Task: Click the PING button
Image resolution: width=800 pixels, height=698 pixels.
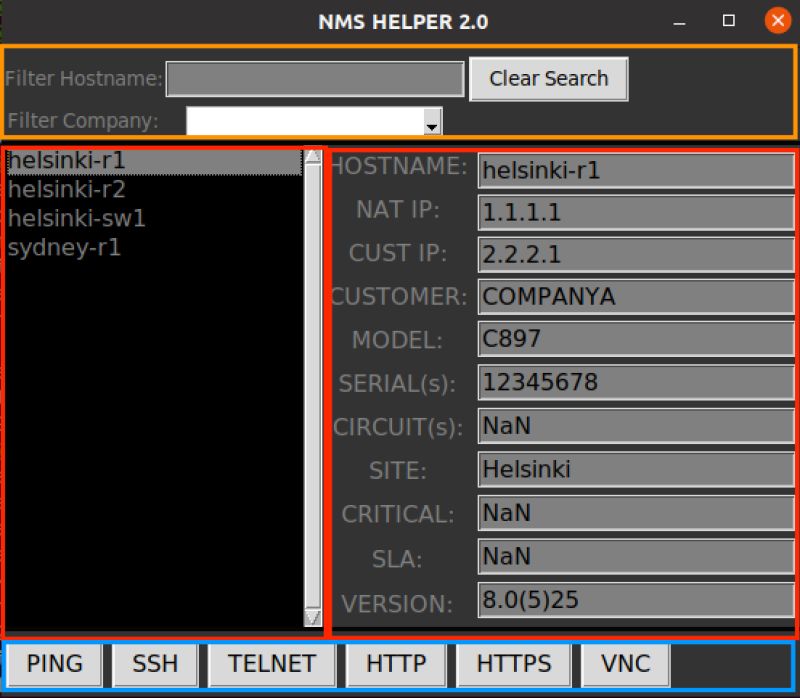Action: (54, 664)
